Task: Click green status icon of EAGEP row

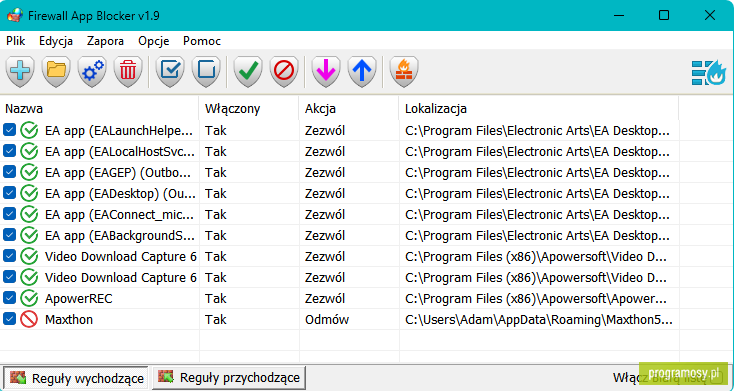Action: tap(29, 172)
